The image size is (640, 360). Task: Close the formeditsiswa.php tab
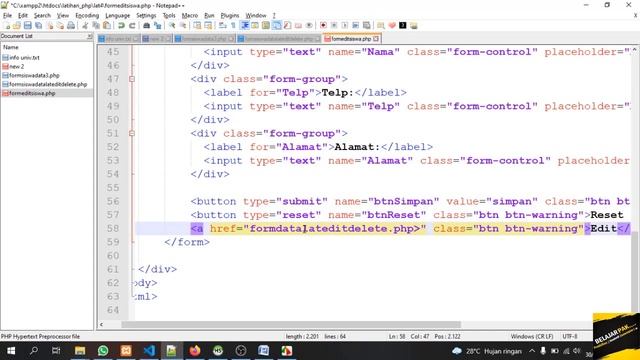click(x=376, y=39)
